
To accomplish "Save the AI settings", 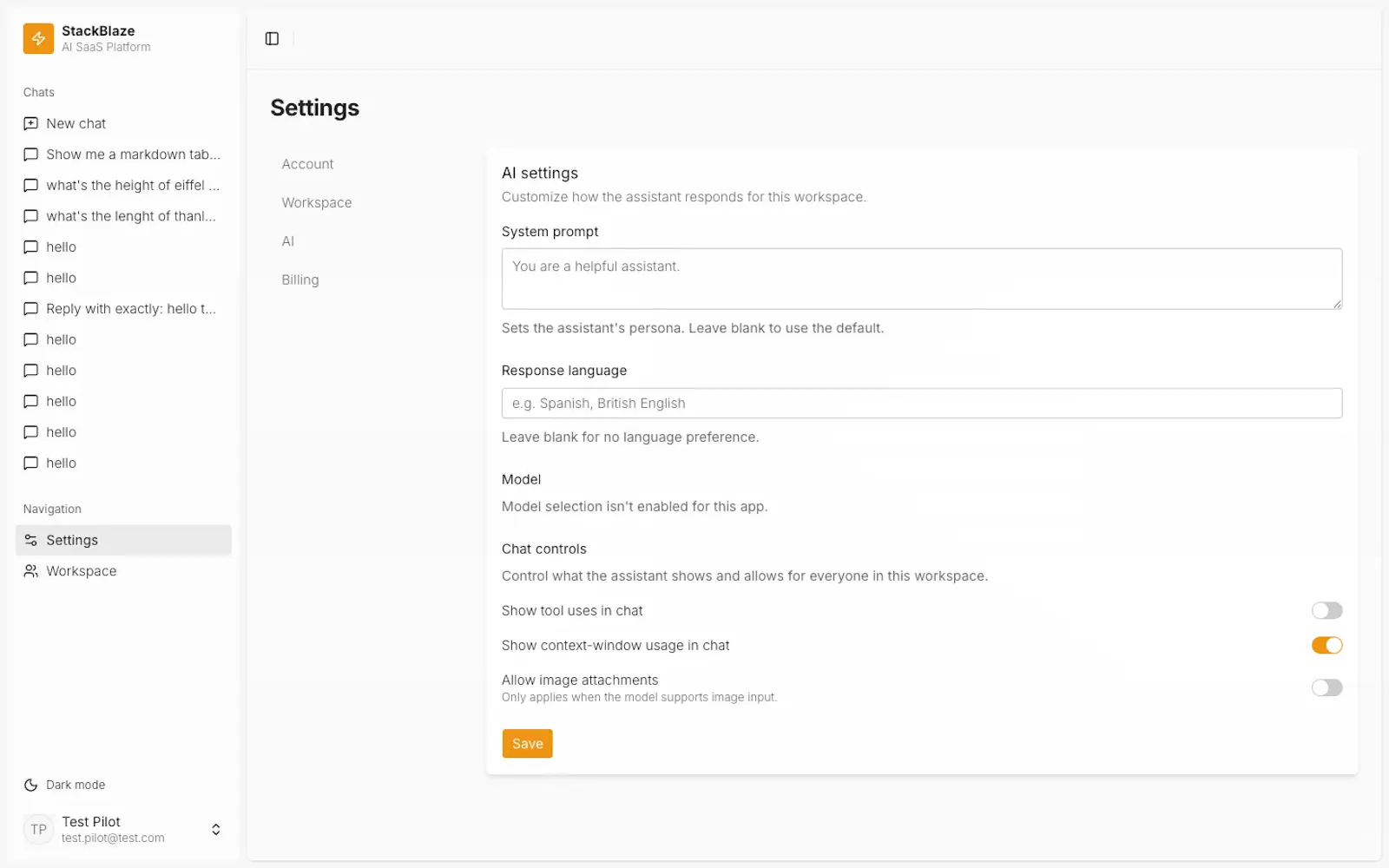I will (527, 744).
